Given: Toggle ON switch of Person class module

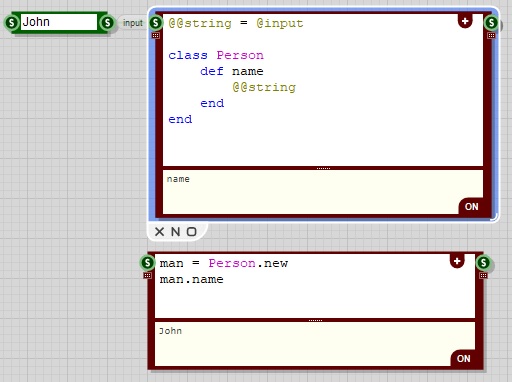Looking at the screenshot, I should 471,207.
